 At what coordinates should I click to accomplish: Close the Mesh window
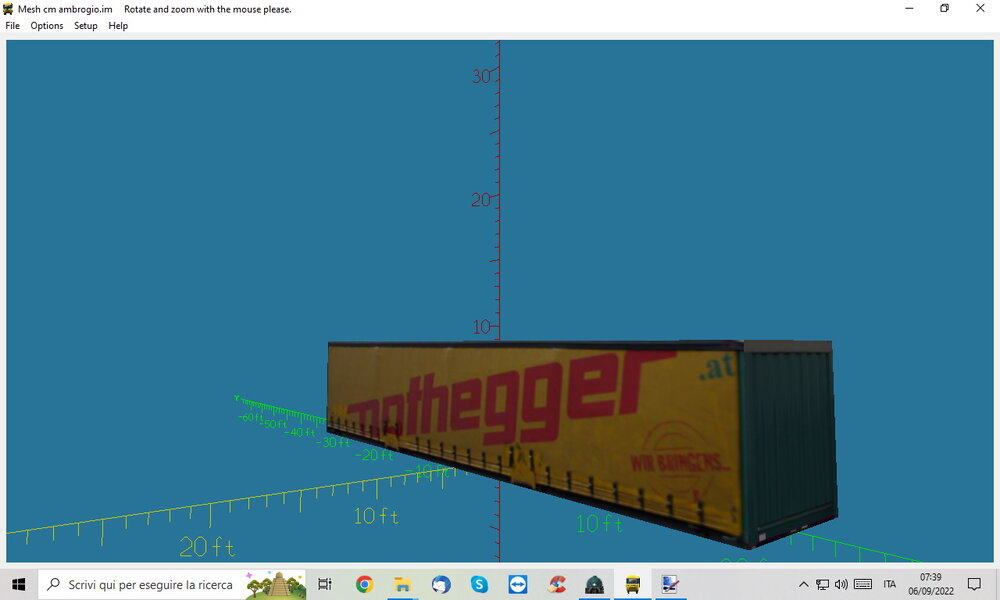point(980,8)
